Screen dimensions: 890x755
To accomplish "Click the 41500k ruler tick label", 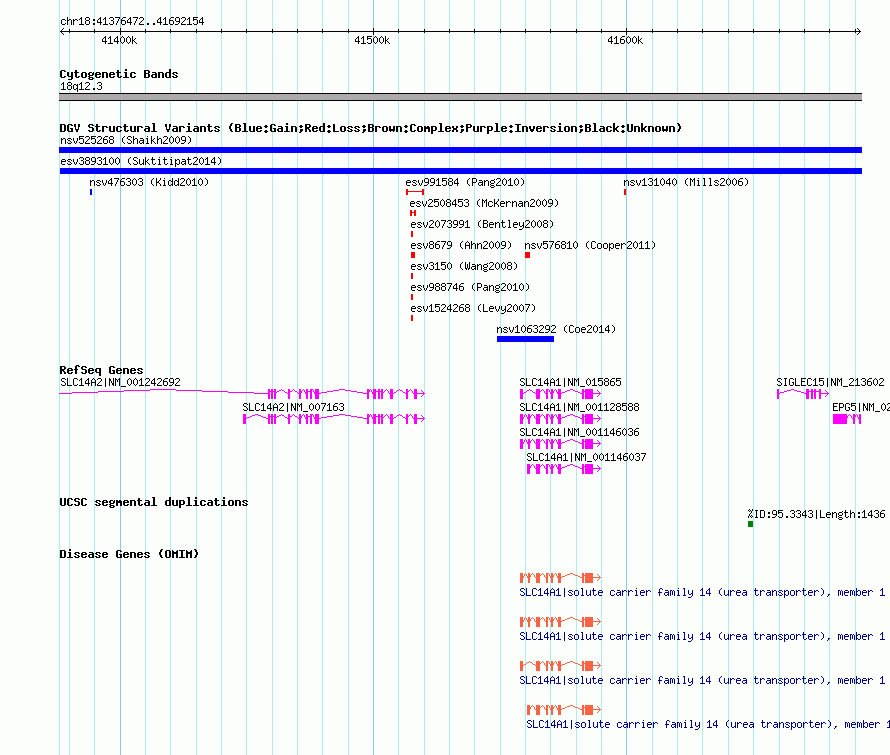I will 372,40.
